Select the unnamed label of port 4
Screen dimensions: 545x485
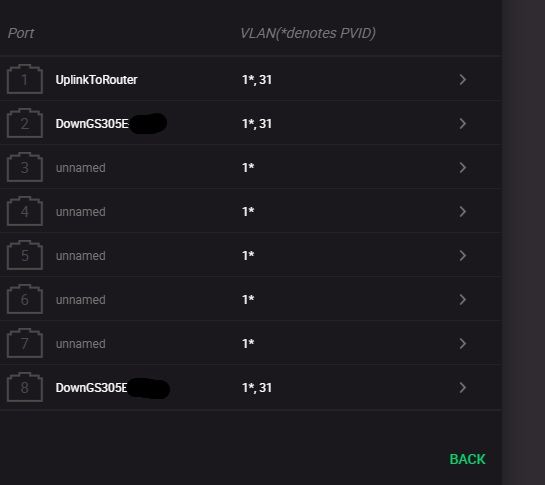pos(81,212)
